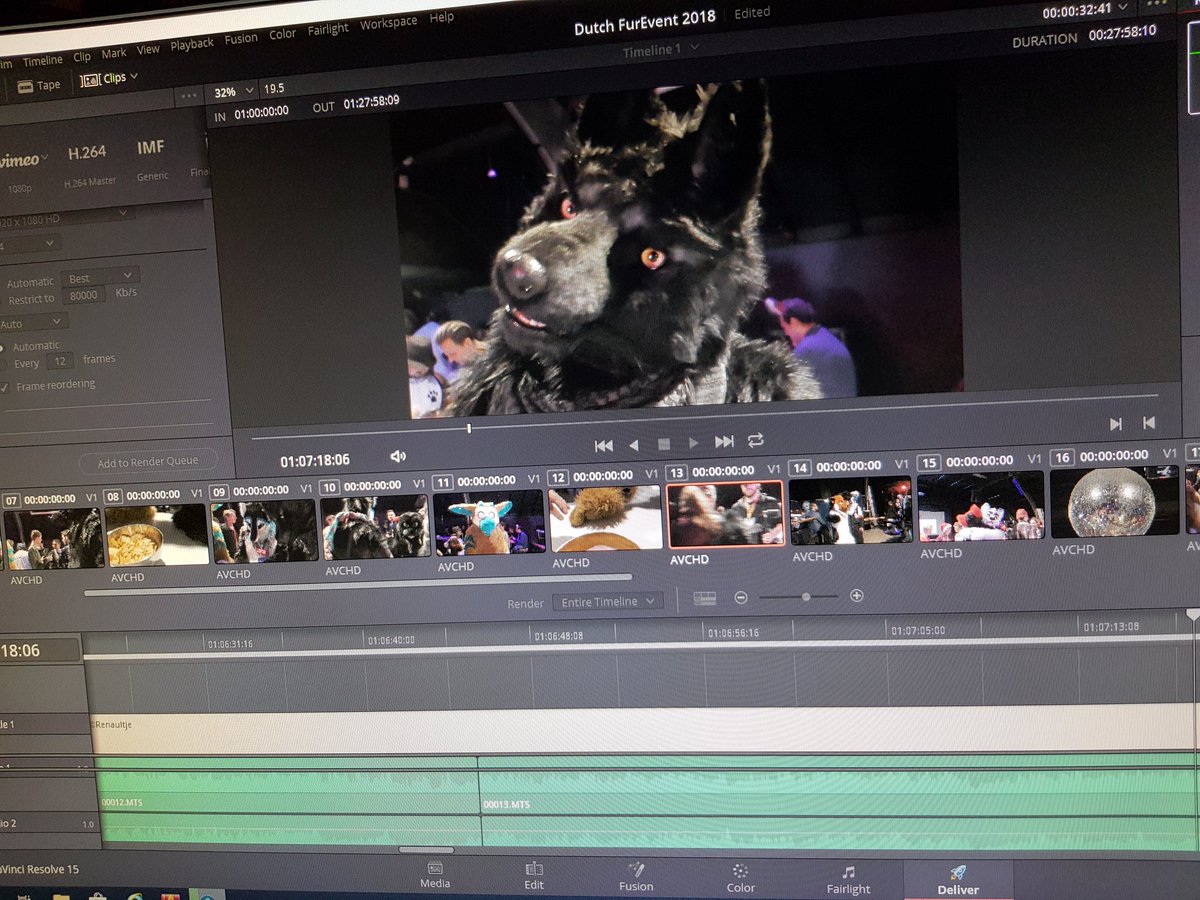The width and height of the screenshot is (1200, 900).
Task: Open the Media page
Action: (435, 875)
